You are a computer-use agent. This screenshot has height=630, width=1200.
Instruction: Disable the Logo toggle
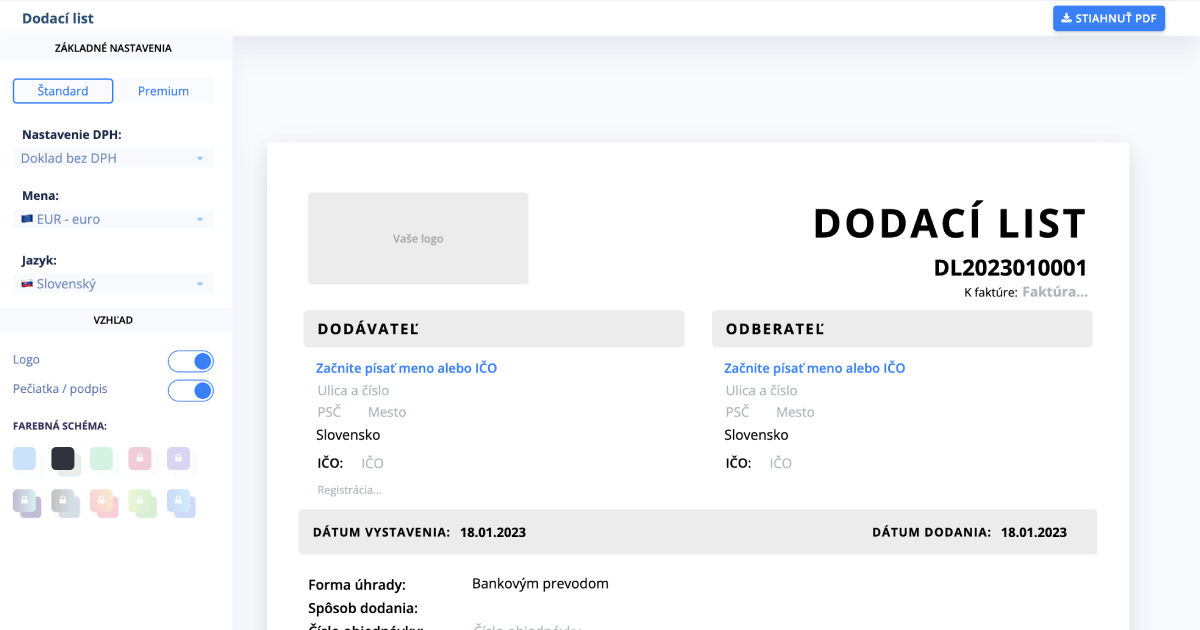click(191, 360)
